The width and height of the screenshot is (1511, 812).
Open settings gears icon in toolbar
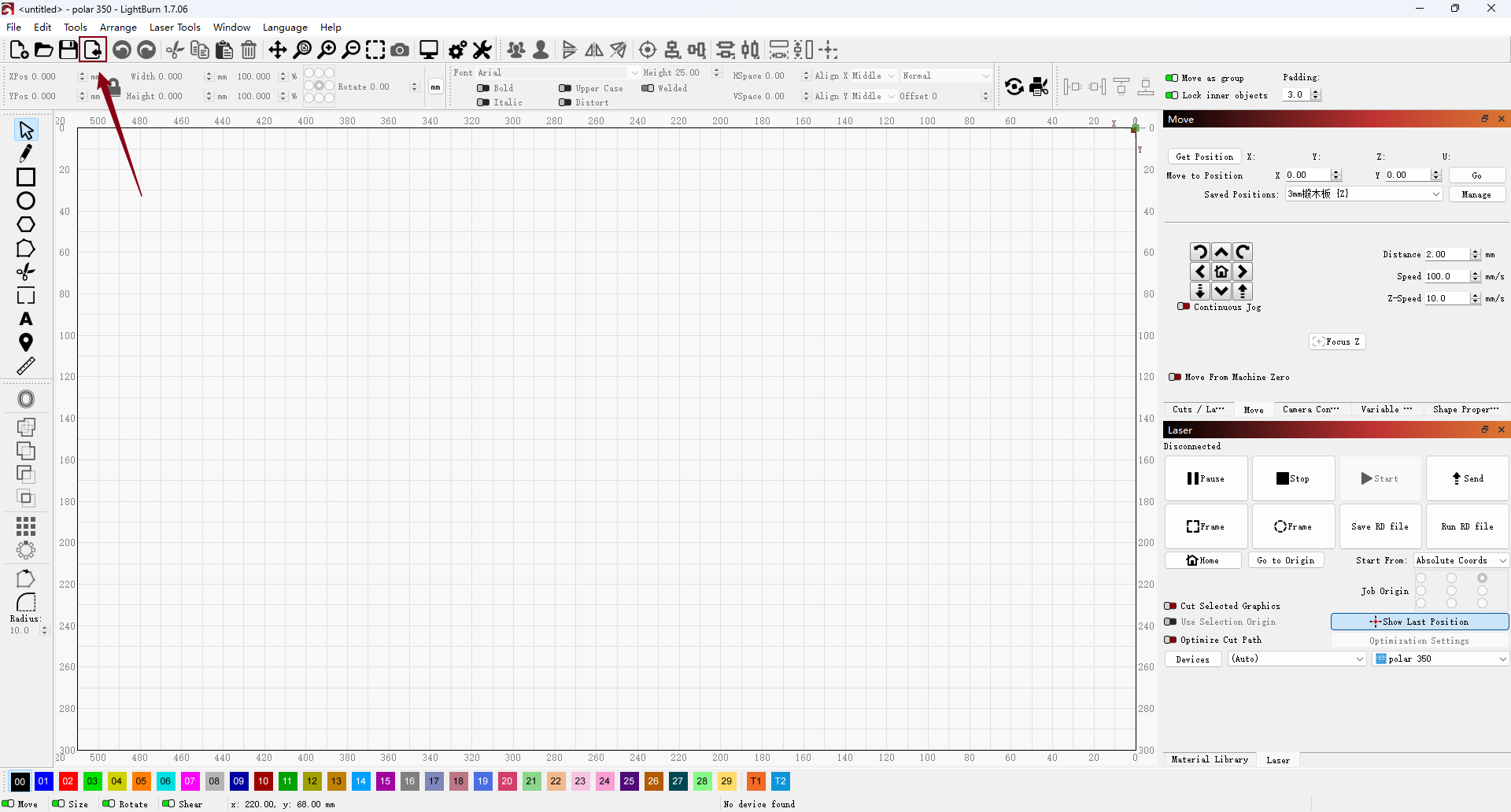click(457, 50)
